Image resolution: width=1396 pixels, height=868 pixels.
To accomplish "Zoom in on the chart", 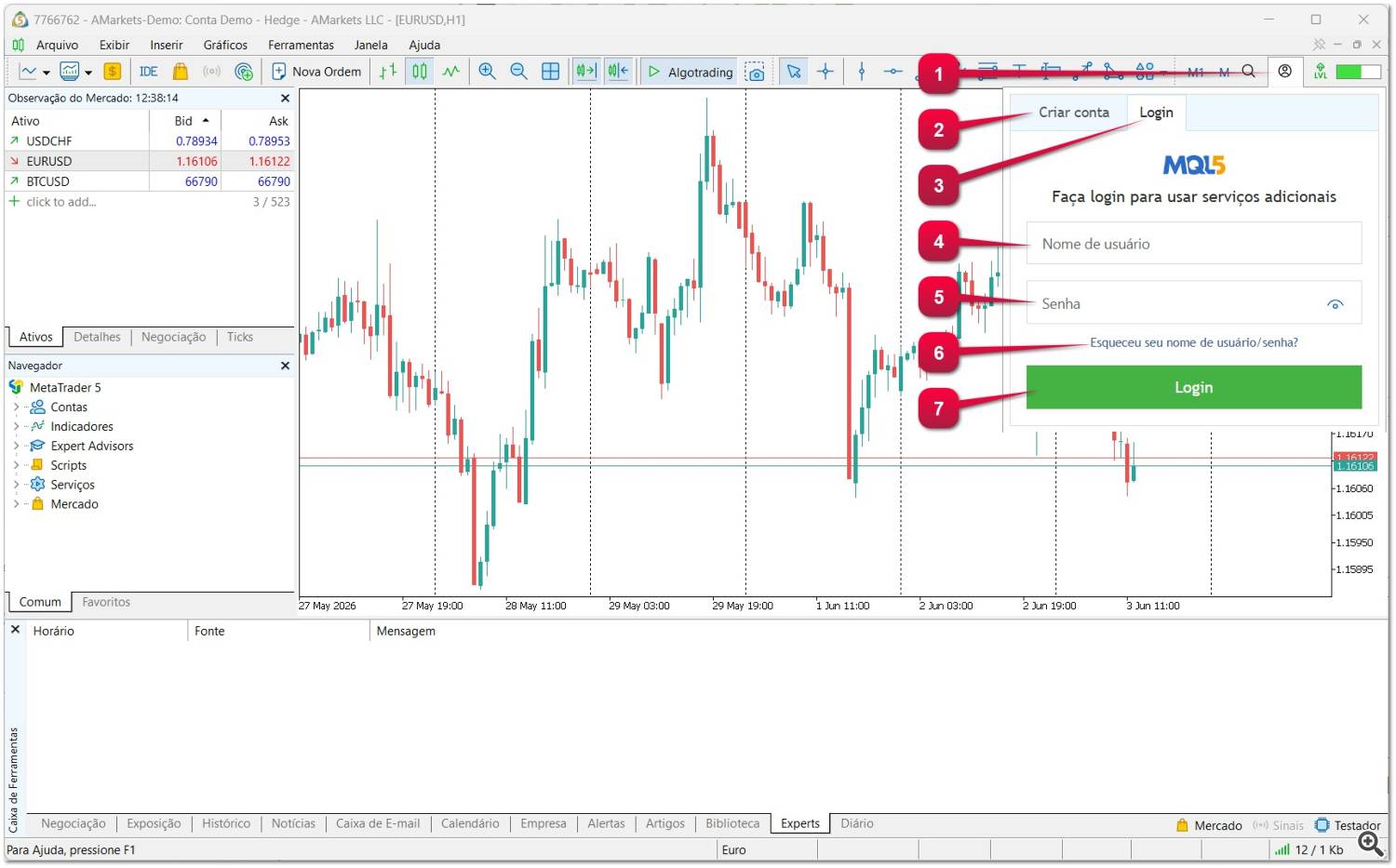I will 488,72.
